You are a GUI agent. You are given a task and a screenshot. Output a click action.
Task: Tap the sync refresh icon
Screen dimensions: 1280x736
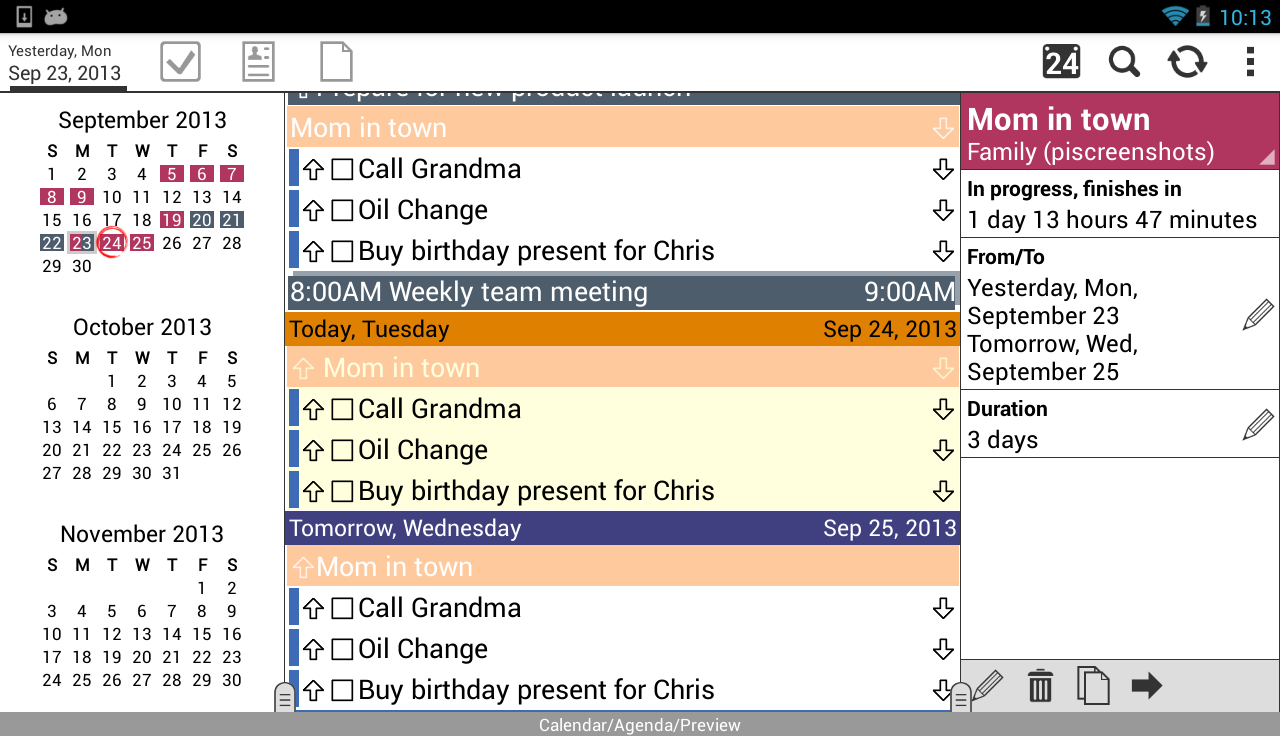coord(1187,62)
